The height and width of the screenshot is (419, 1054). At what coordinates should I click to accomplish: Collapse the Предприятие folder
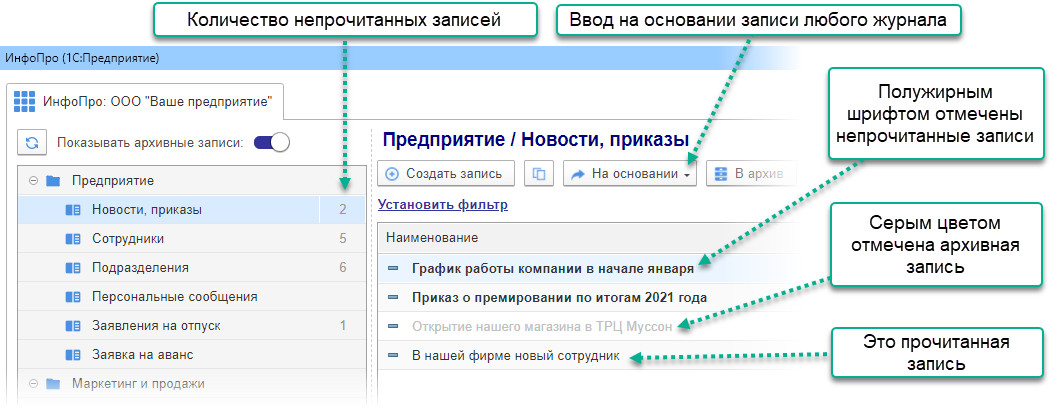(32, 181)
